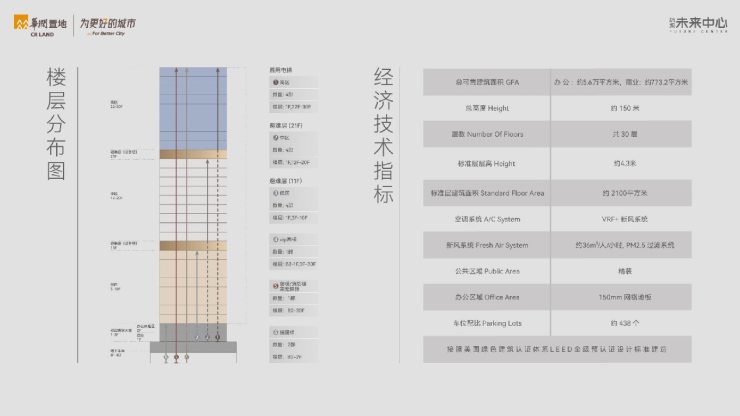The width and height of the screenshot is (740, 416).
Task: Click the 'B2-2F' floors legend row
Action: [294, 357]
